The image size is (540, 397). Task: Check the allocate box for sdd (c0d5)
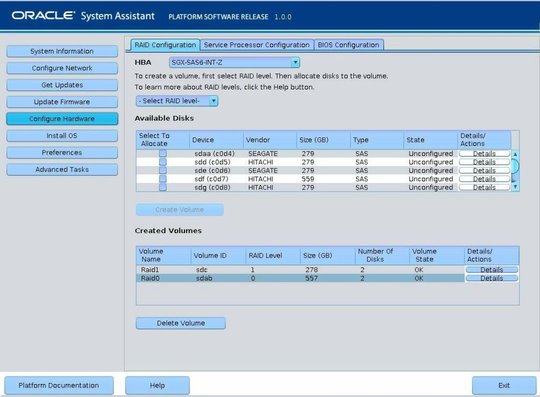(163, 162)
